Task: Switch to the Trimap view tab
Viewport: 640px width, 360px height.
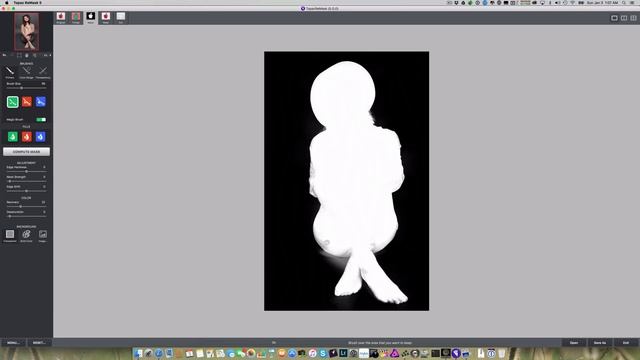Action: point(76,18)
